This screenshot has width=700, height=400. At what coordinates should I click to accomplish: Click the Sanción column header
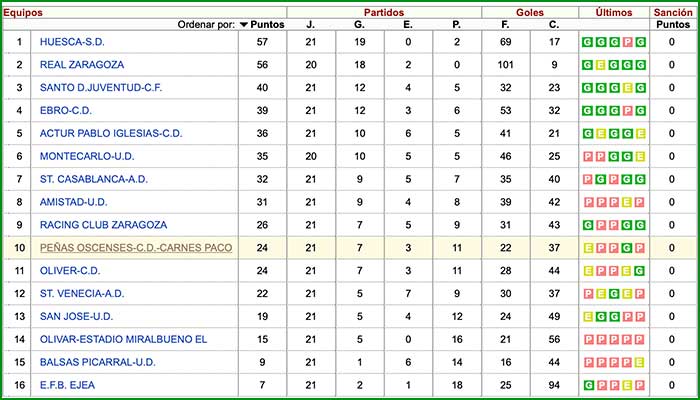click(x=671, y=12)
